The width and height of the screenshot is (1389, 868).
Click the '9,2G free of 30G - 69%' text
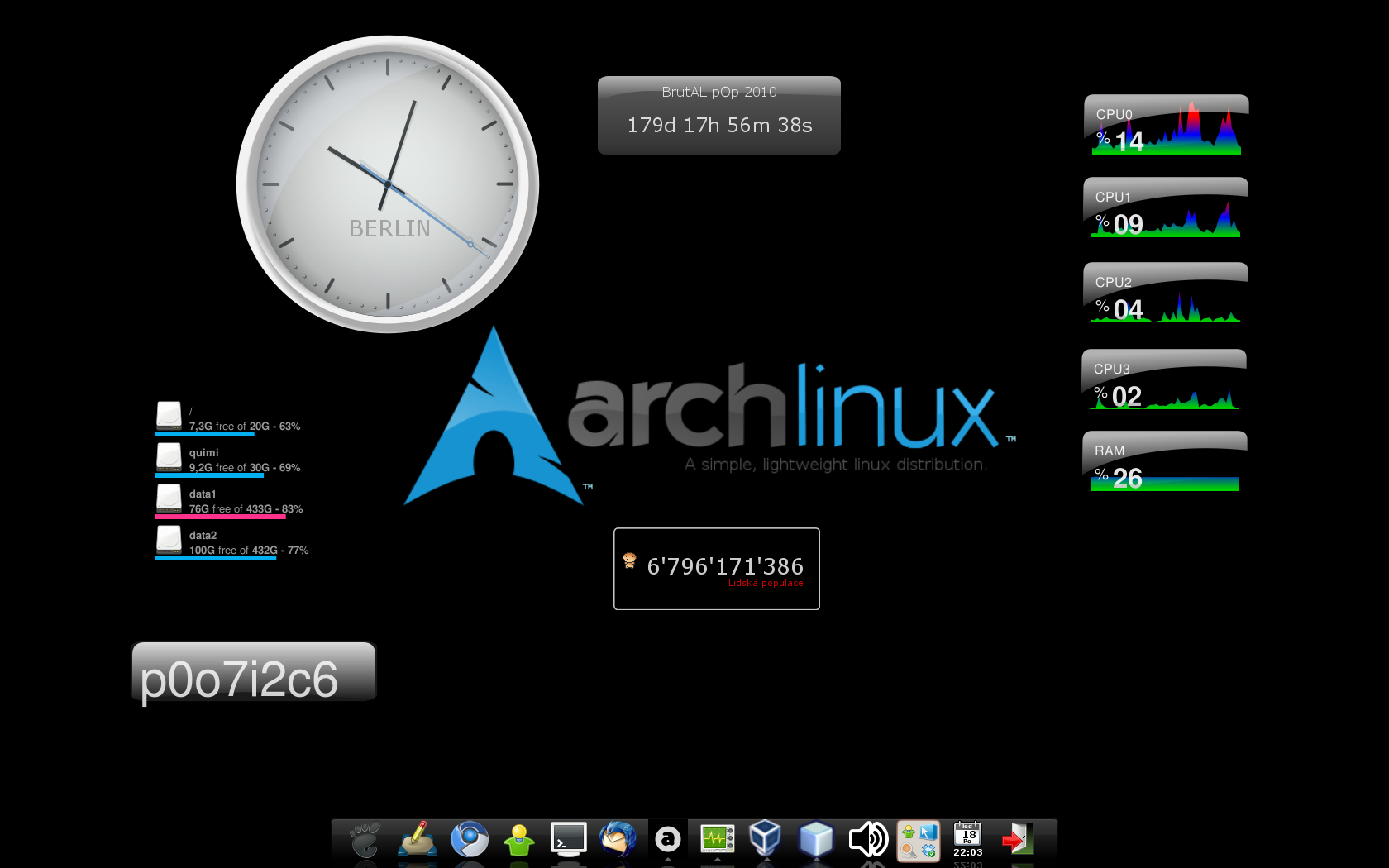click(x=245, y=468)
